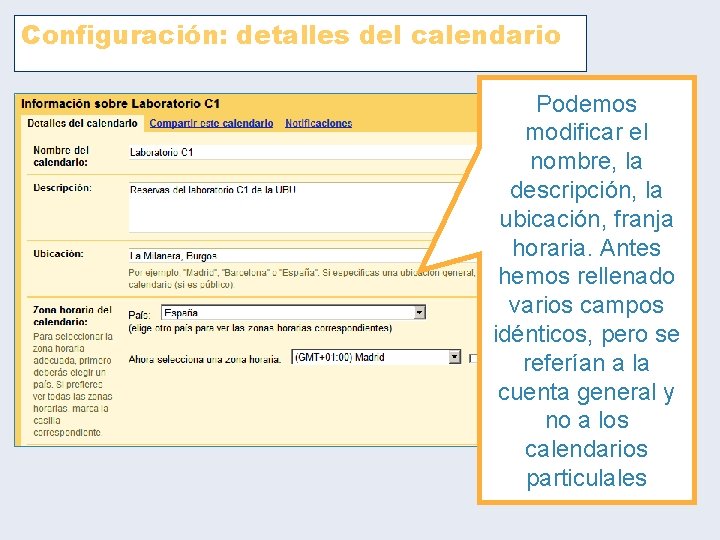The image size is (720, 540).
Task: Click the Nombre del calendario field
Action: 303,152
